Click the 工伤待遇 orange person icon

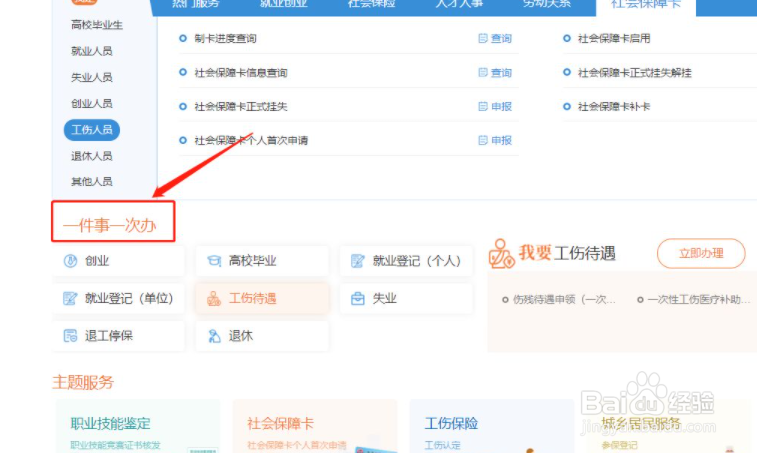[x=213, y=298]
